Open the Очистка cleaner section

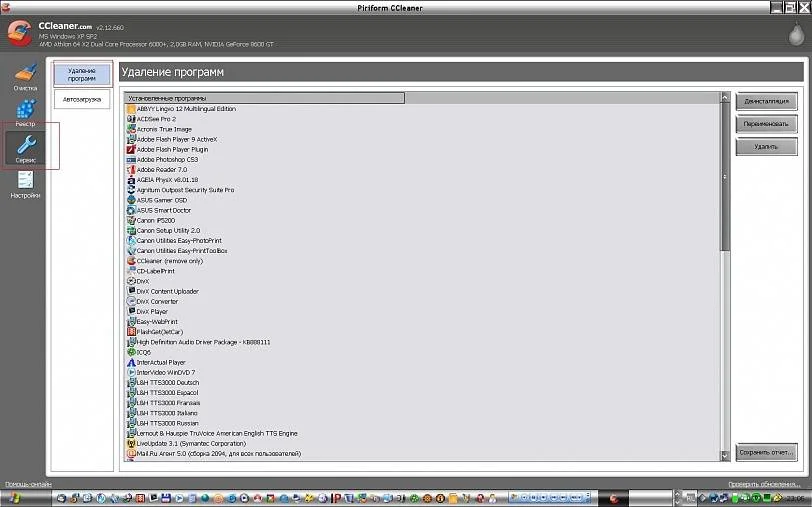point(25,77)
